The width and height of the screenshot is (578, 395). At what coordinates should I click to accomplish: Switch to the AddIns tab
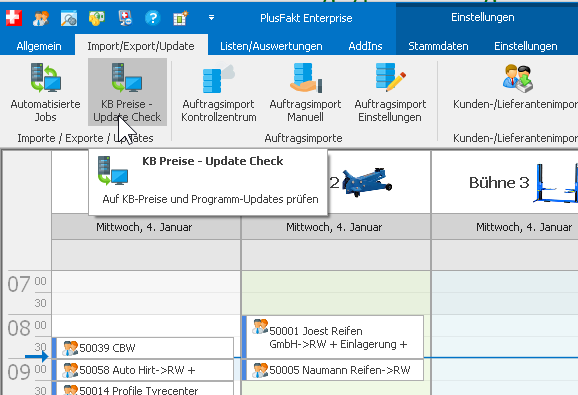(x=365, y=46)
